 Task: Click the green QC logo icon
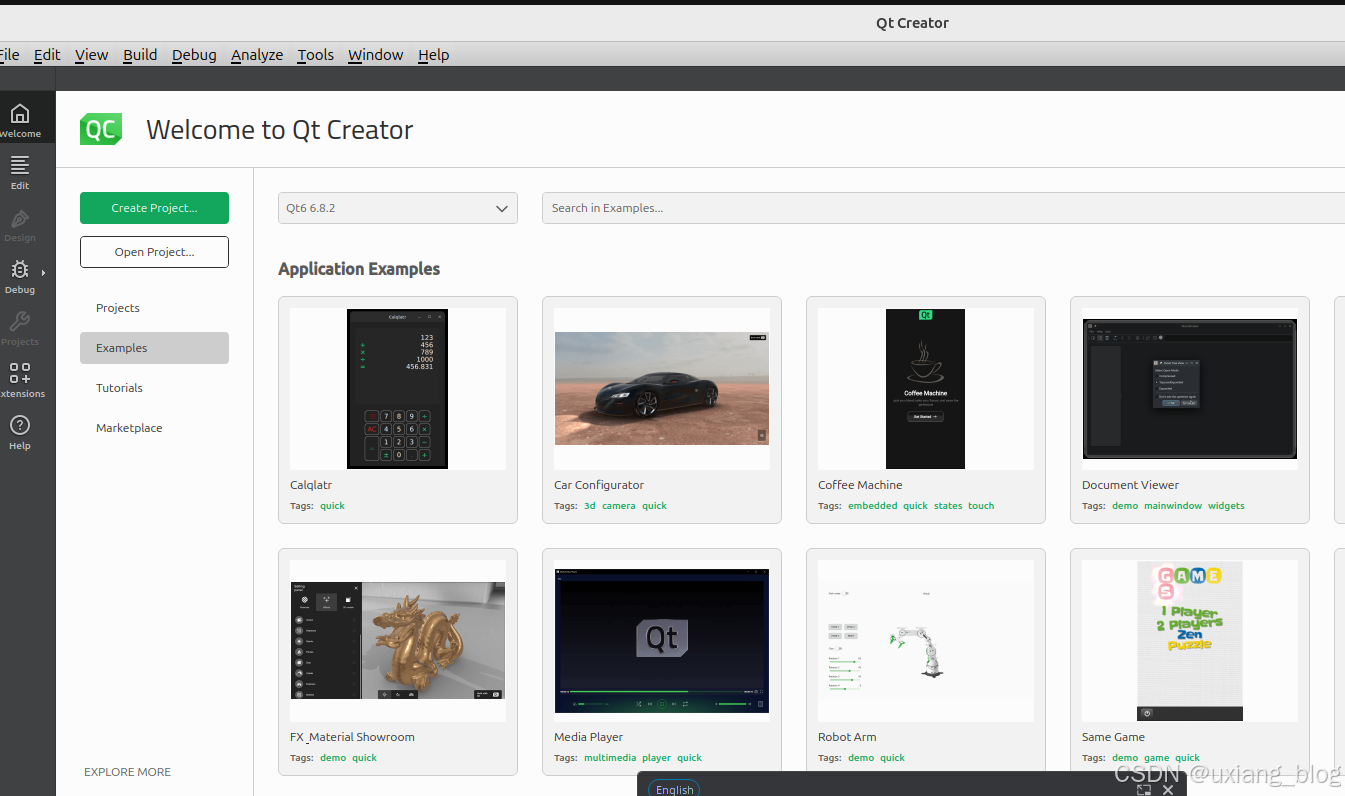(101, 129)
